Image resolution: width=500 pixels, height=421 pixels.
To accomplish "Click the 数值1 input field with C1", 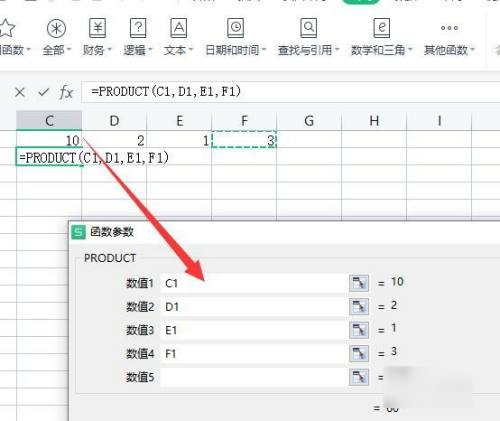I will point(254,283).
